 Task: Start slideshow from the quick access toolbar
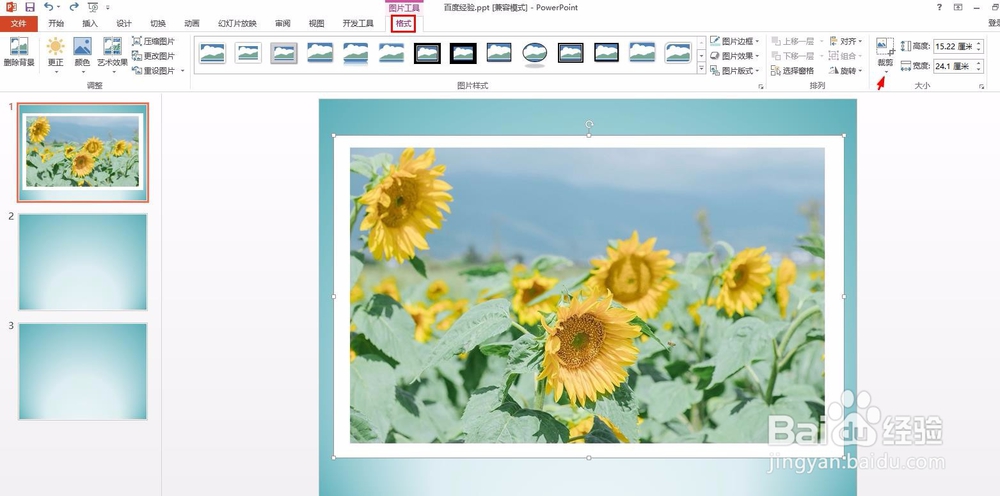pyautogui.click(x=93, y=7)
